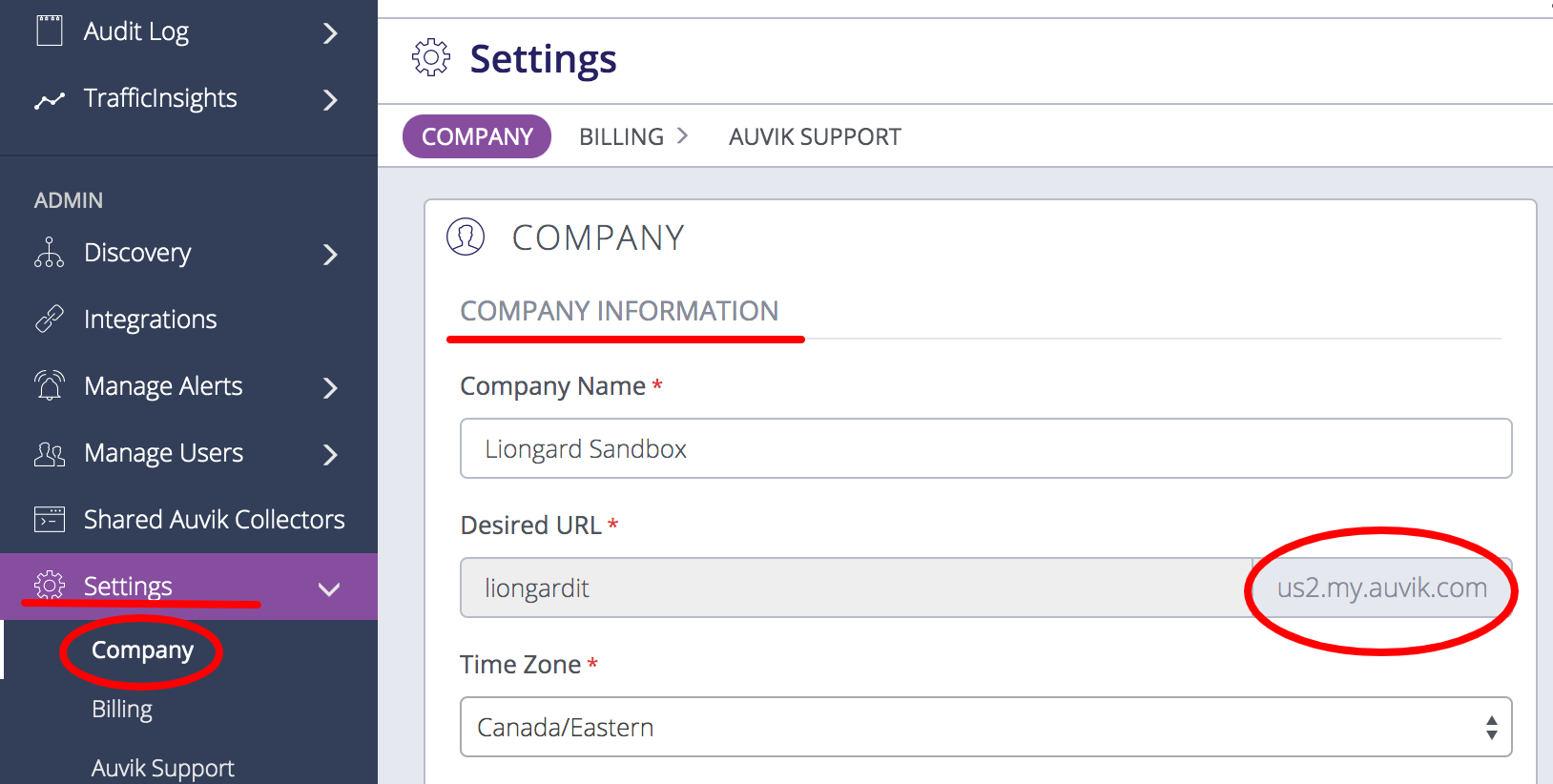Select Company in the sidebar submenu
1553x784 pixels.
pos(142,650)
